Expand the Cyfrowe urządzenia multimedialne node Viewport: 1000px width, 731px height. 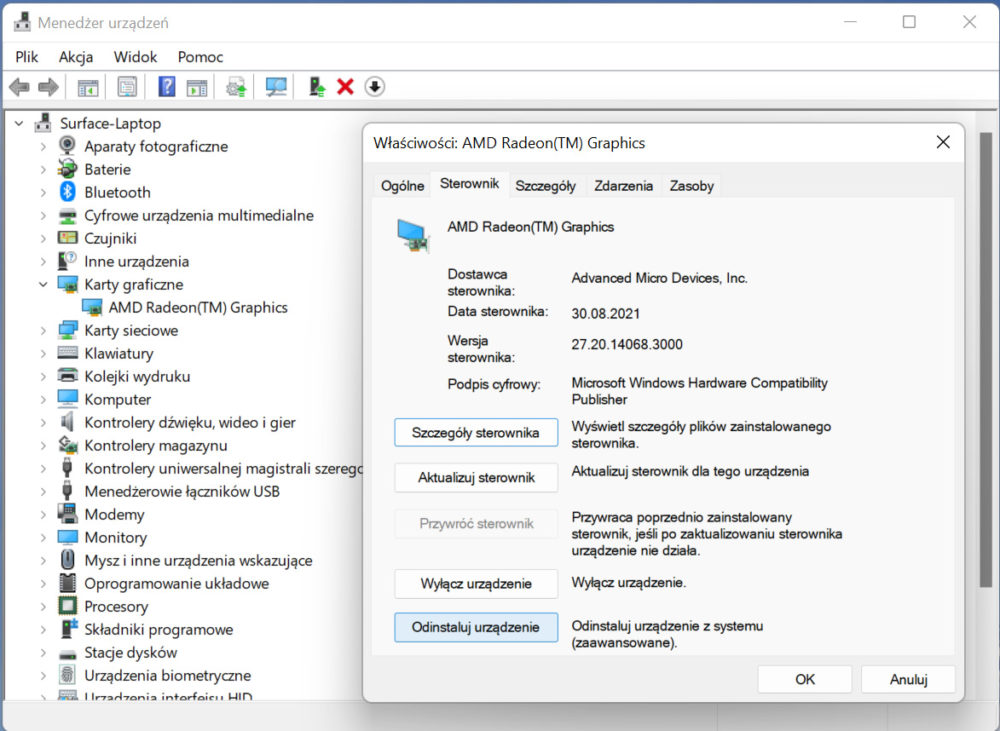43,215
